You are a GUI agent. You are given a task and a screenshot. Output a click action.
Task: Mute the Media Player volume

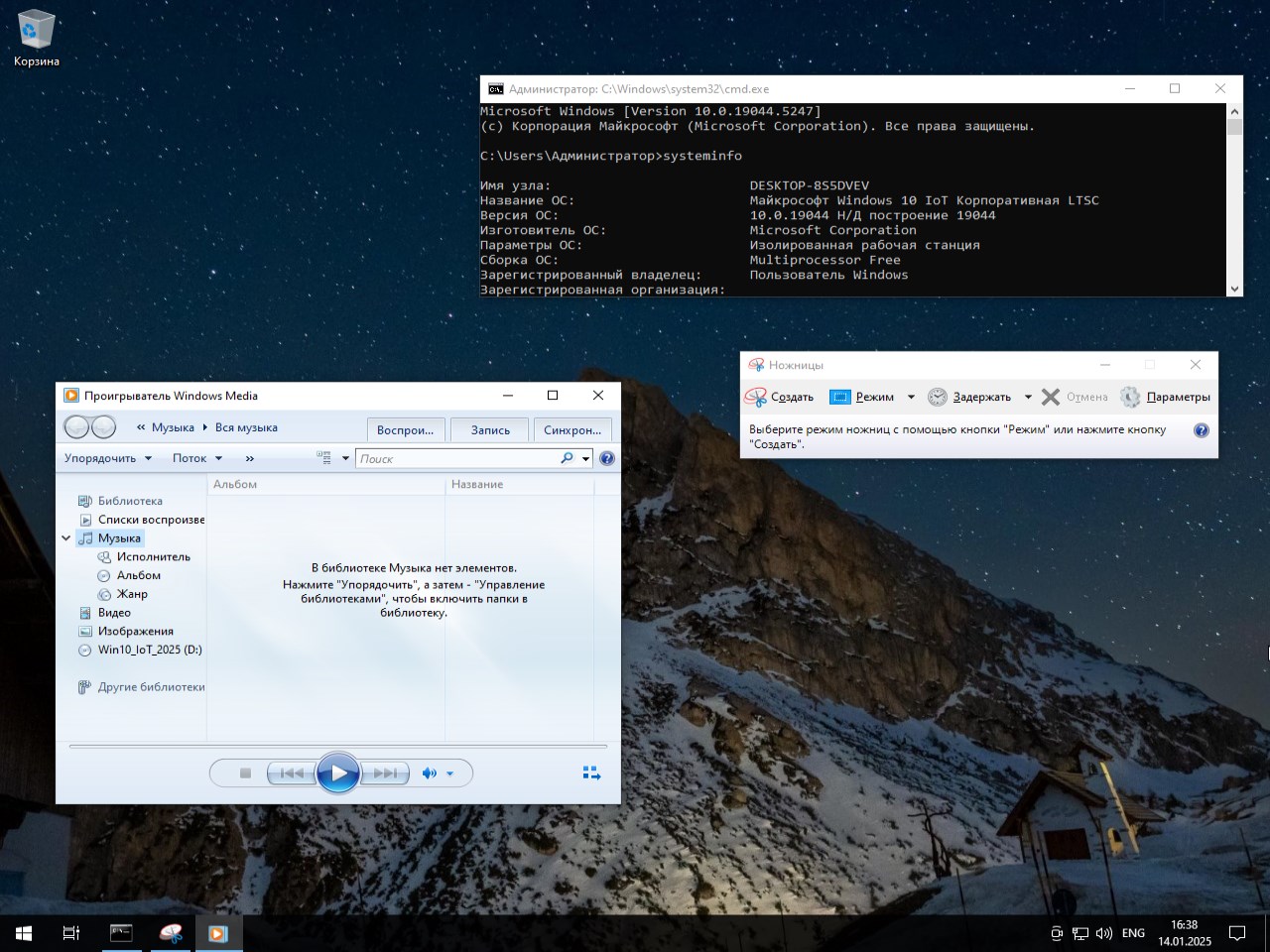[429, 773]
